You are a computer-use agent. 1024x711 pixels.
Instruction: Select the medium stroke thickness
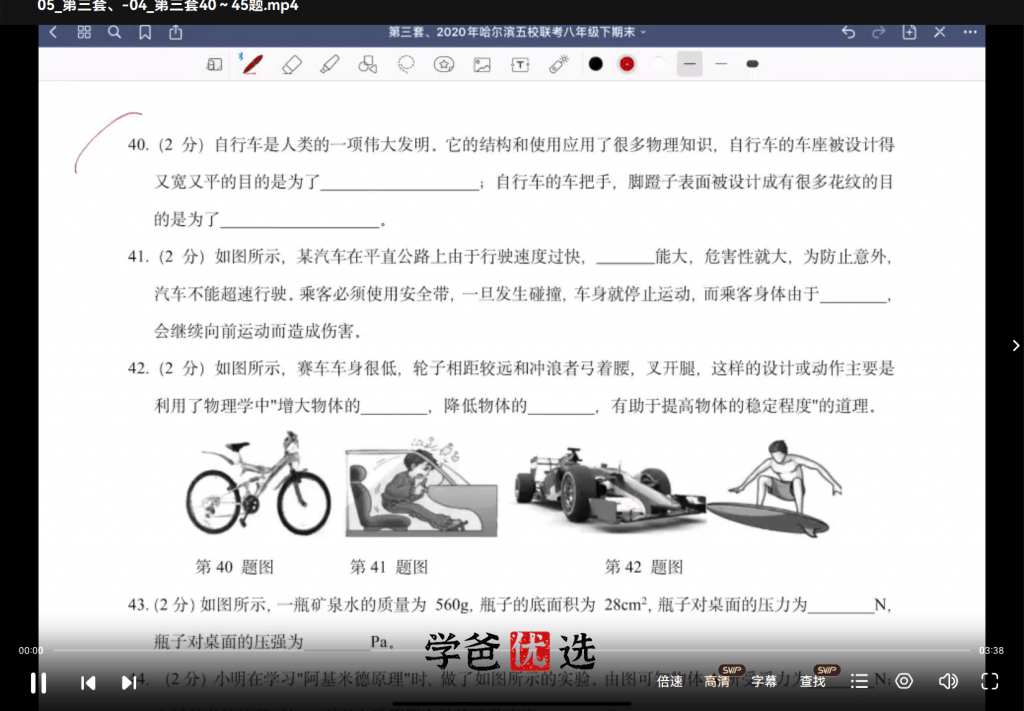(690, 64)
